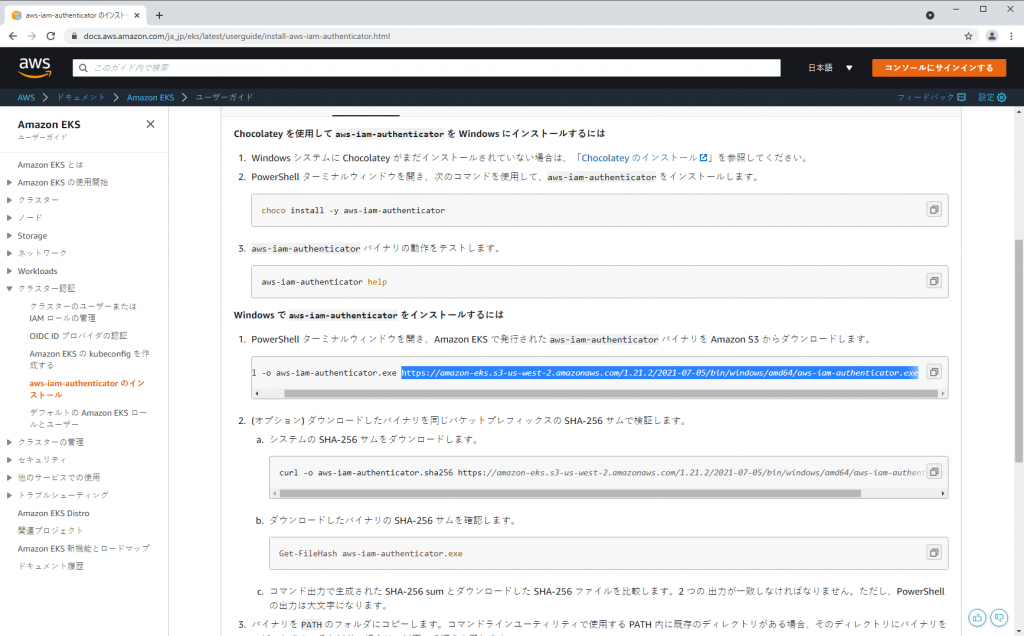The width and height of the screenshot is (1024, 636).
Task: Click the tab search dropdown in title bar
Action: tap(930, 15)
